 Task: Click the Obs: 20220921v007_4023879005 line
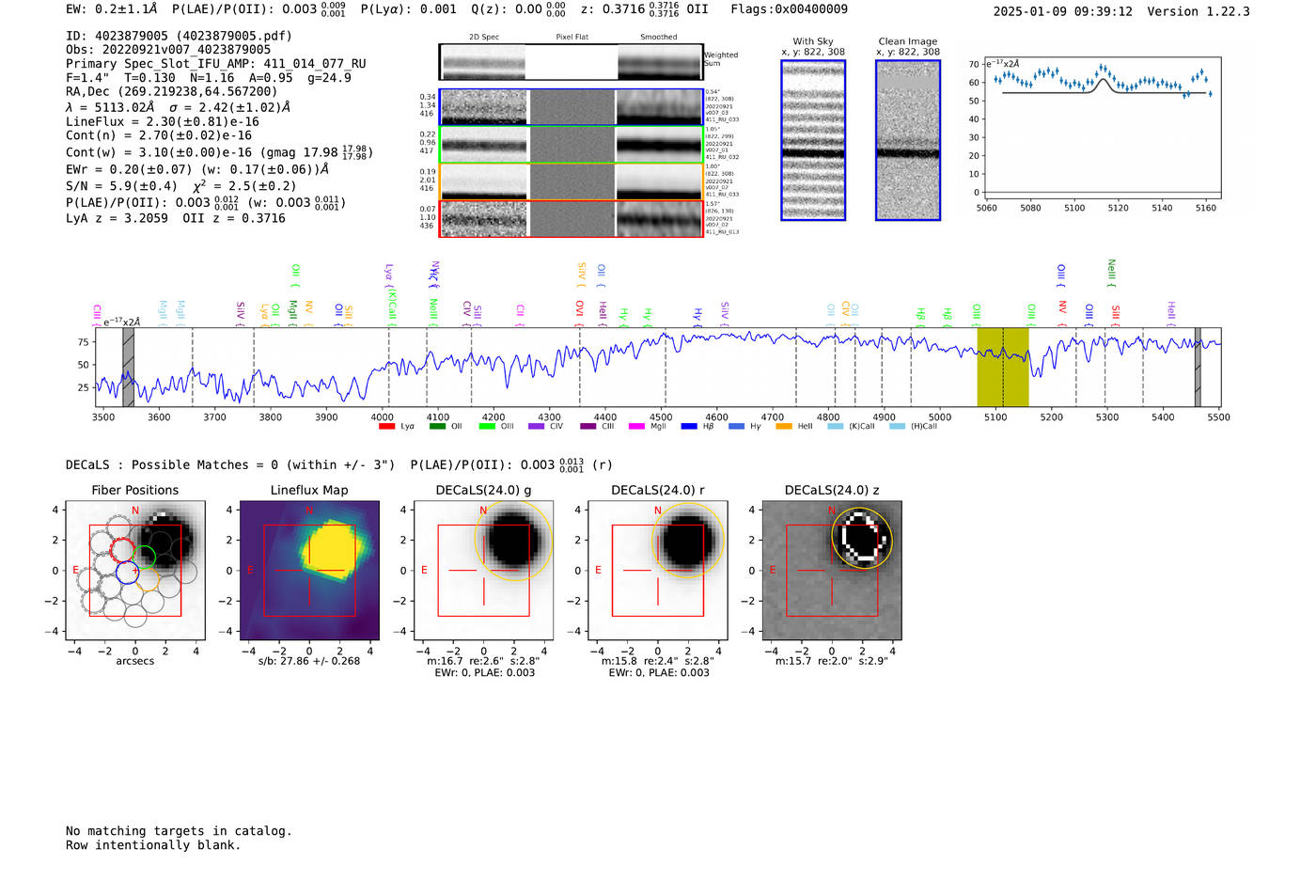(x=168, y=50)
